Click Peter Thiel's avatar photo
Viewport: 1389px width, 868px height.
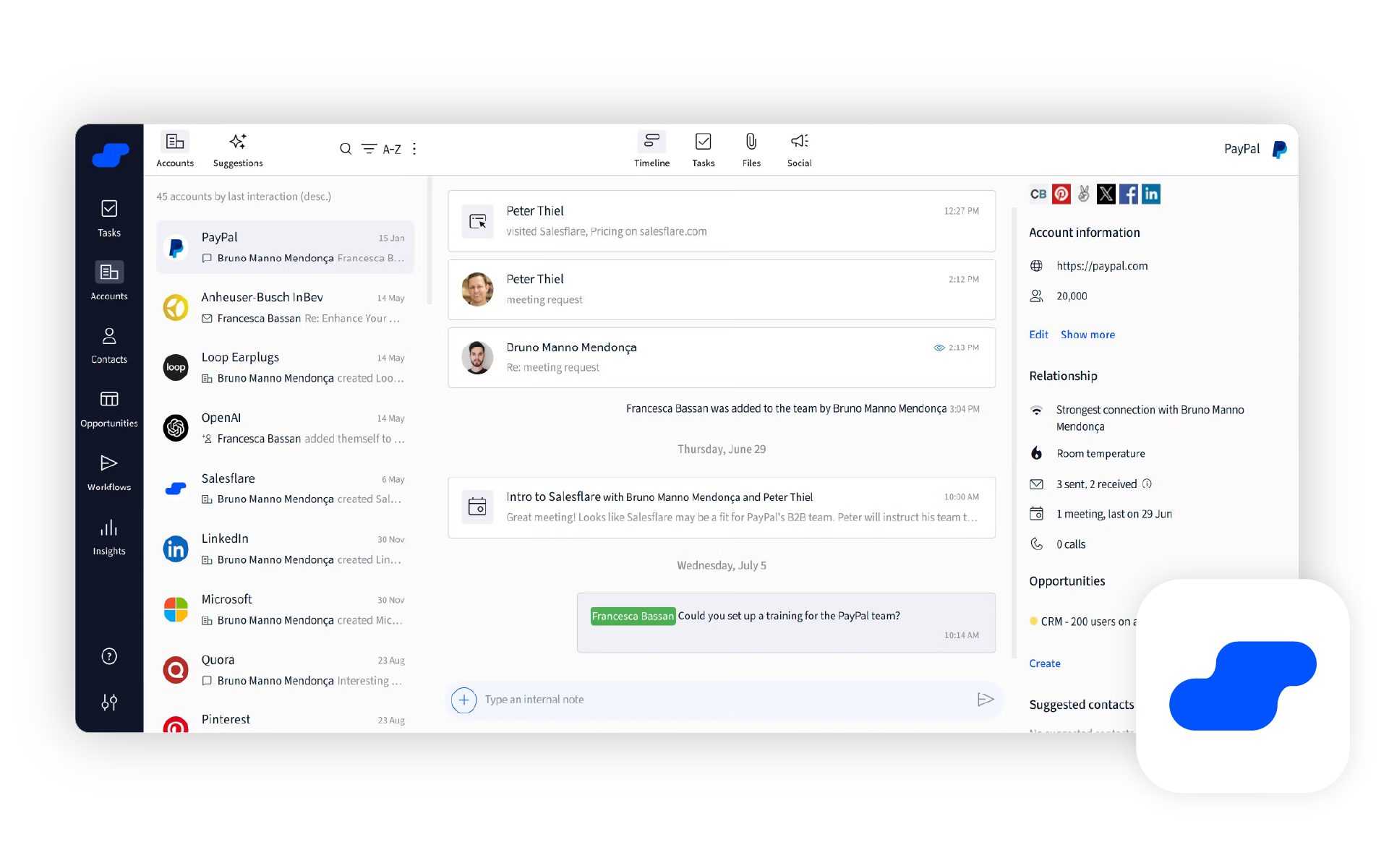477,289
